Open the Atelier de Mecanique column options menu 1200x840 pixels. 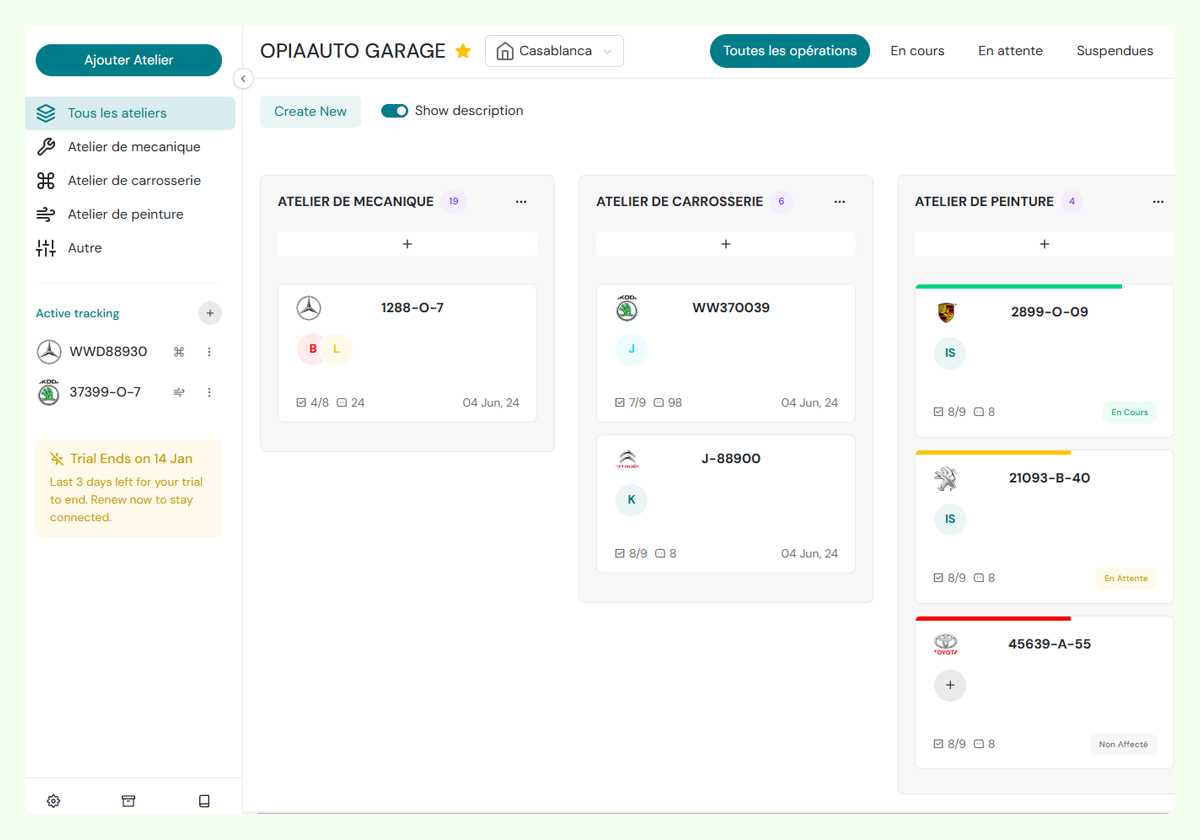521,202
